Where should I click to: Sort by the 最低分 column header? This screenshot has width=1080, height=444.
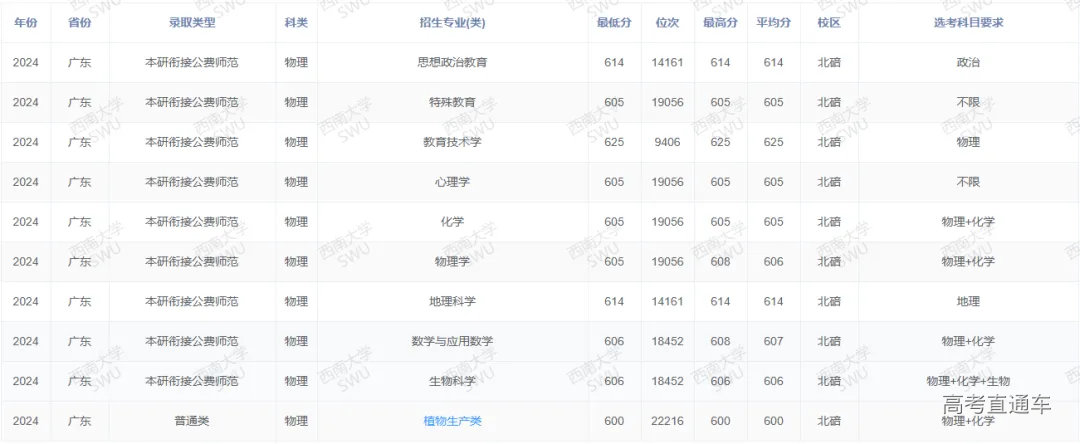pyautogui.click(x=613, y=22)
